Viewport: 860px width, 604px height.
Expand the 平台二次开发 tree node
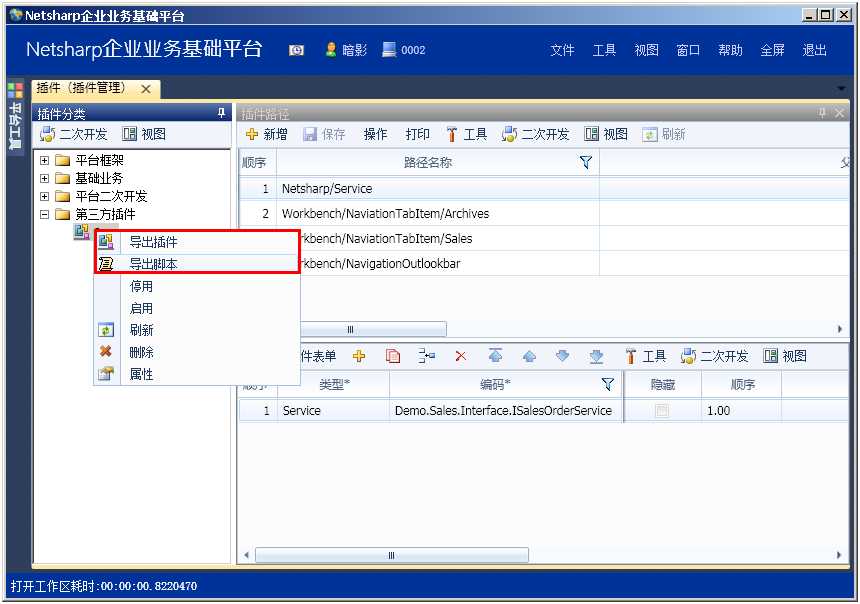tap(44, 196)
